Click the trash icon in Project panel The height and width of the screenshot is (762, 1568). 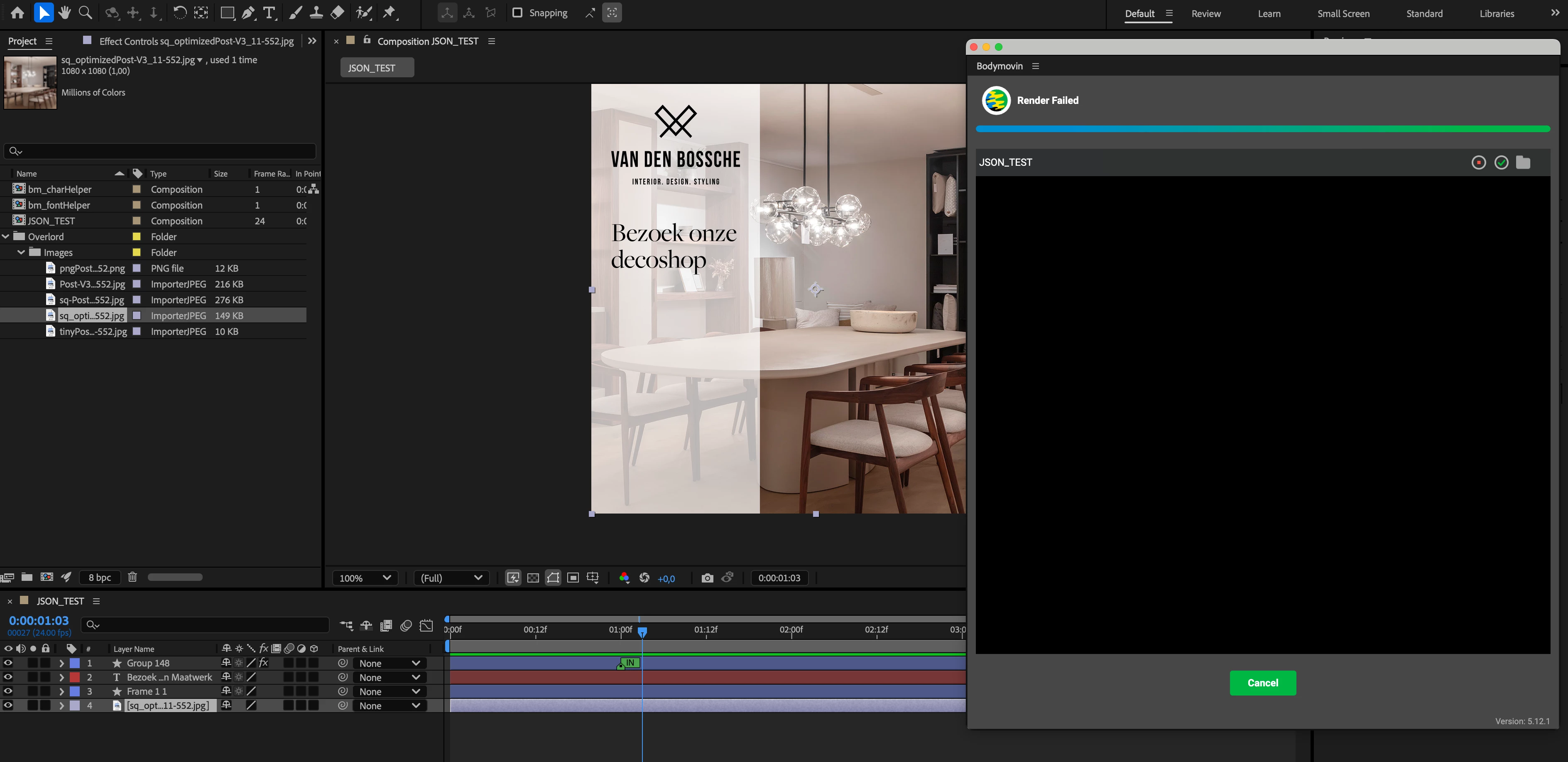pyautogui.click(x=132, y=577)
